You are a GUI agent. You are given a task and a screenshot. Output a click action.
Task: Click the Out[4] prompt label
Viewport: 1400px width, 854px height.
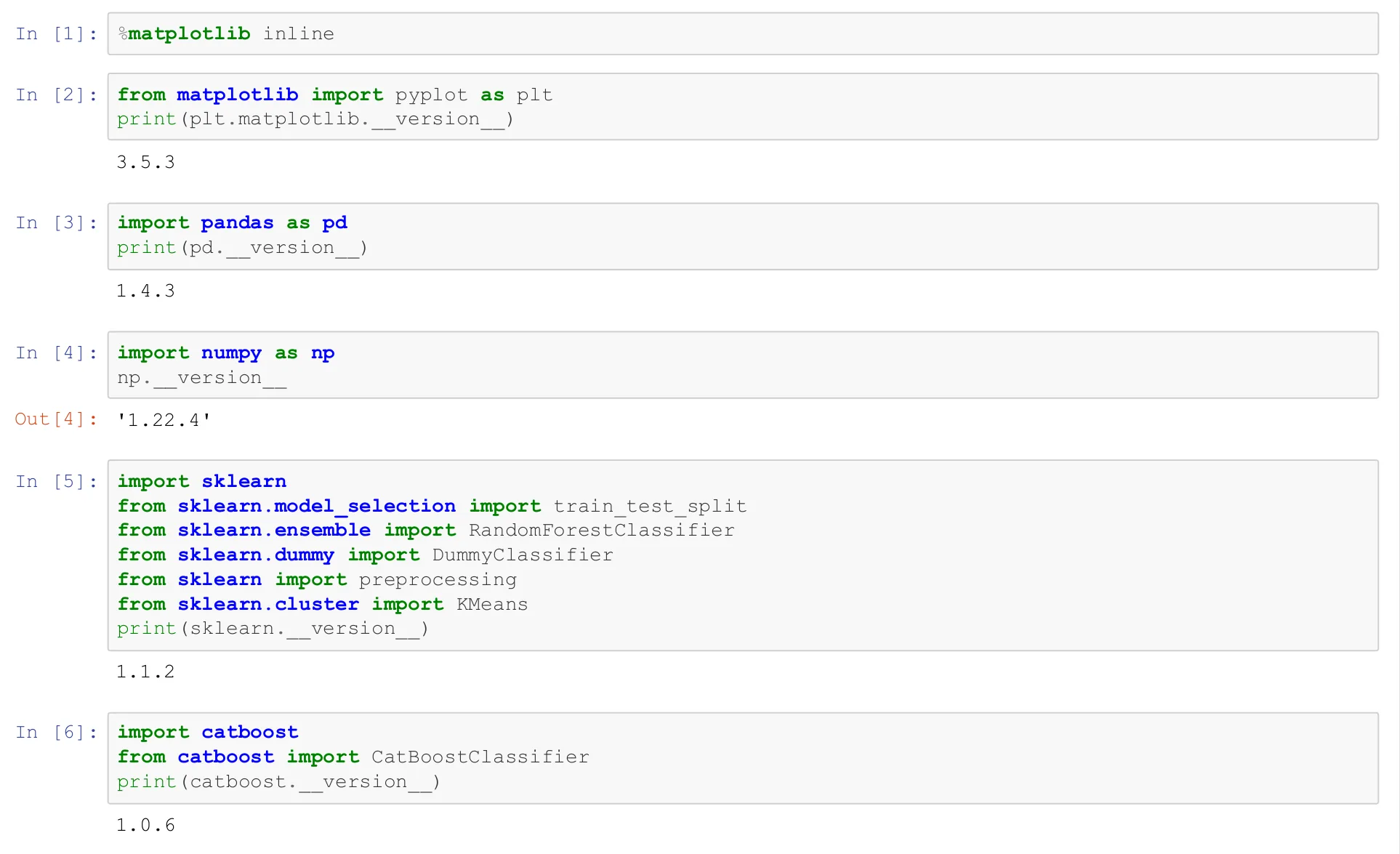(57, 419)
